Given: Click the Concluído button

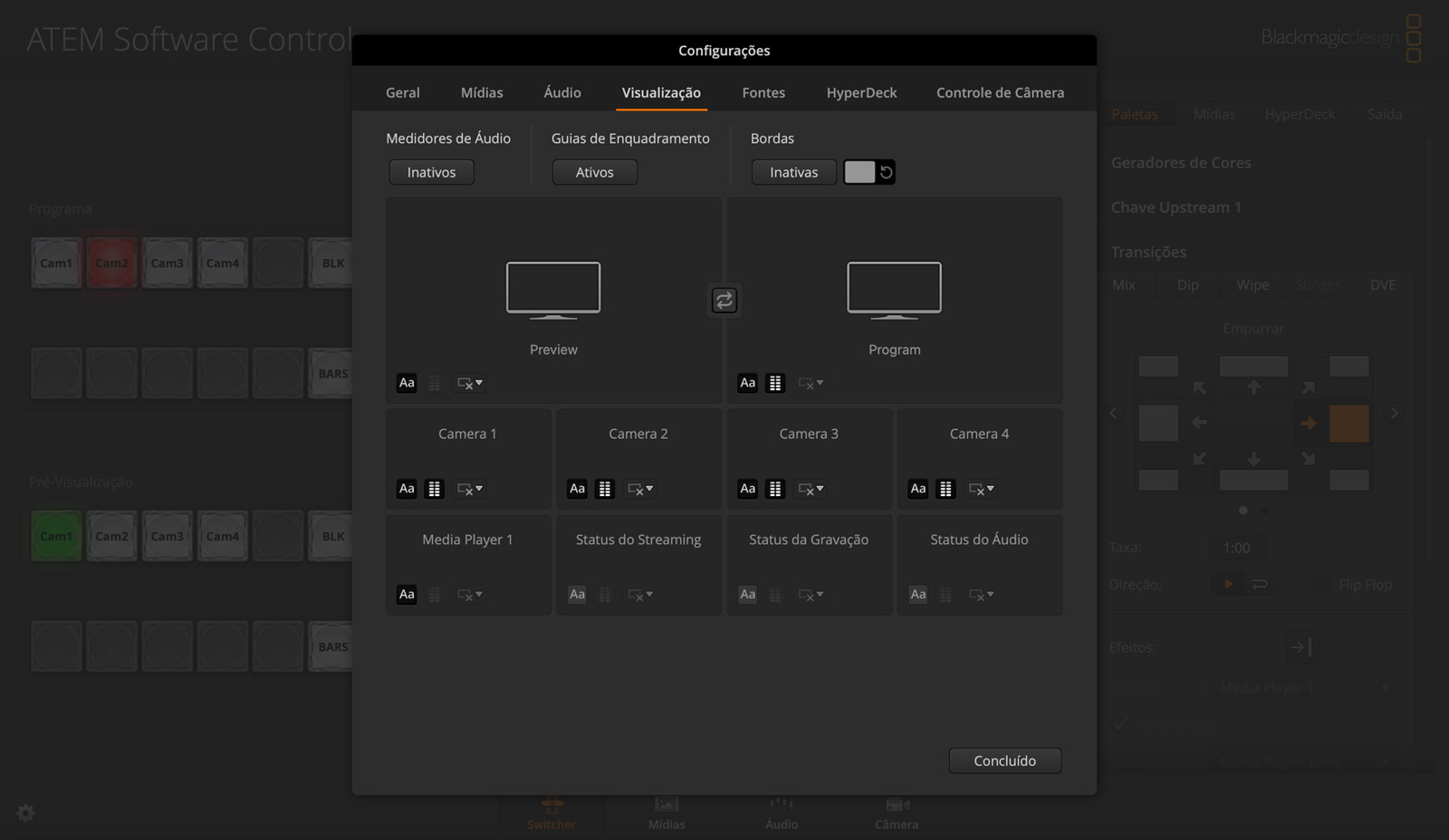Looking at the screenshot, I should [1004, 760].
